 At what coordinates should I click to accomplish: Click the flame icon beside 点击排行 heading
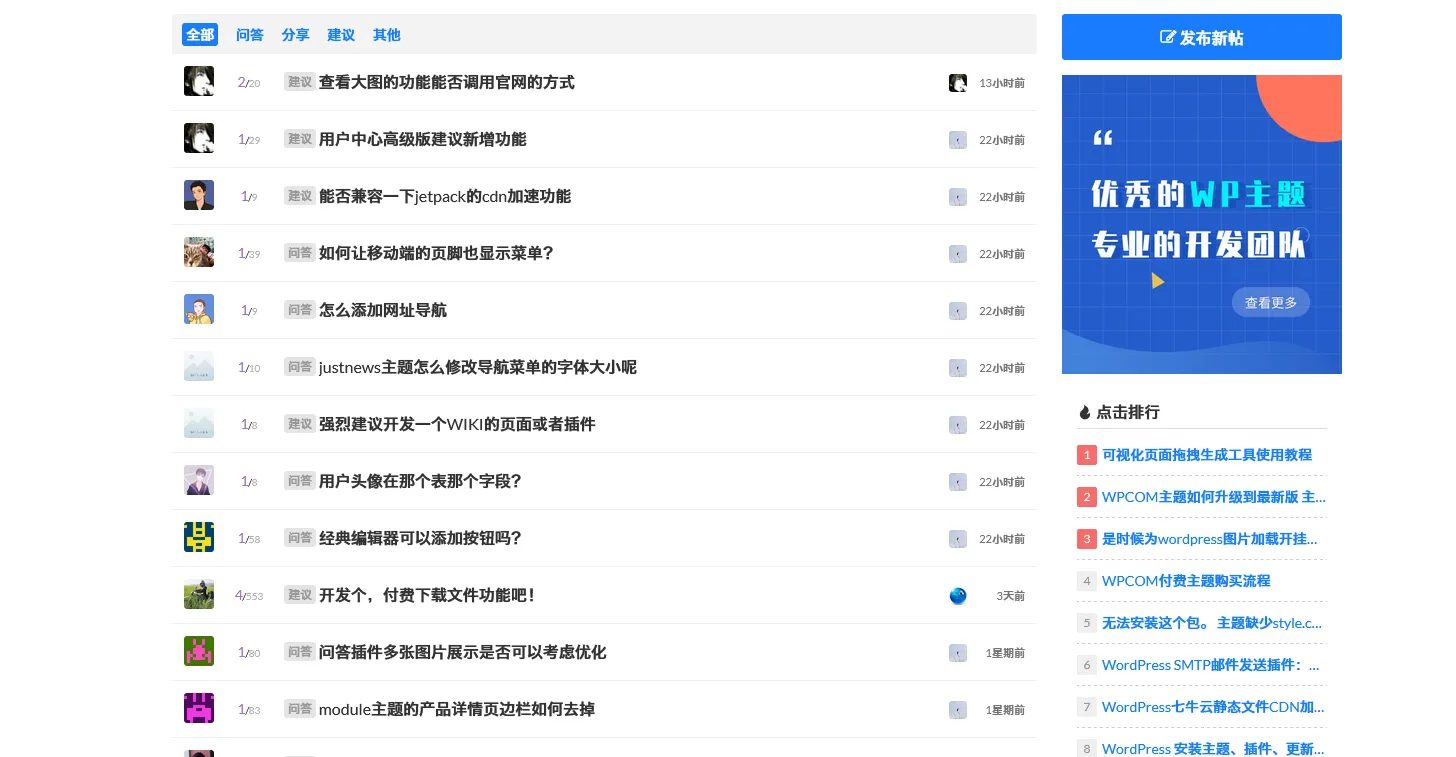pos(1085,411)
